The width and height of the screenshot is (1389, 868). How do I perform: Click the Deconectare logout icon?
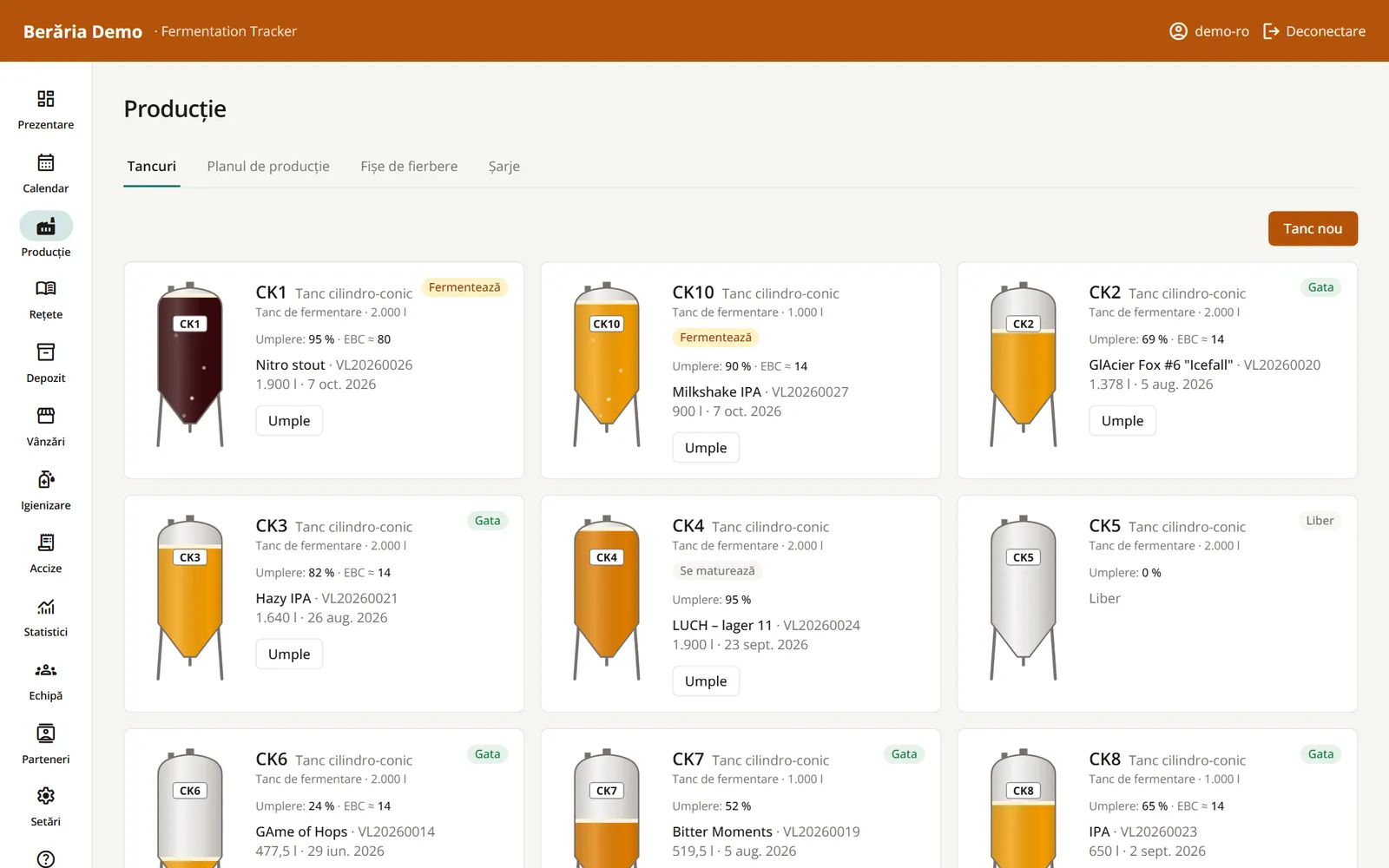click(x=1271, y=31)
